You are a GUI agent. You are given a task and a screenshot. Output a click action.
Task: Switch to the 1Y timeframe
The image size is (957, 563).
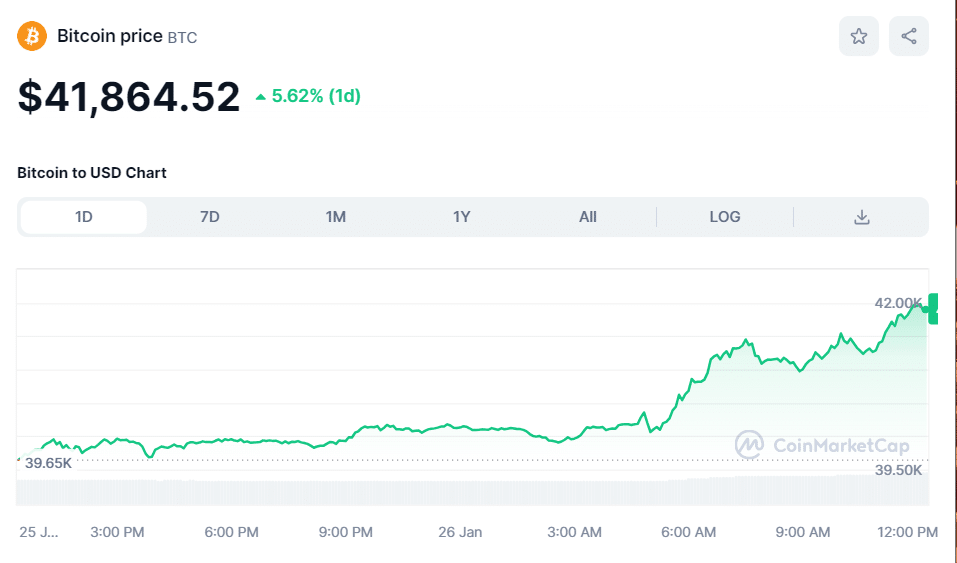(x=461, y=217)
